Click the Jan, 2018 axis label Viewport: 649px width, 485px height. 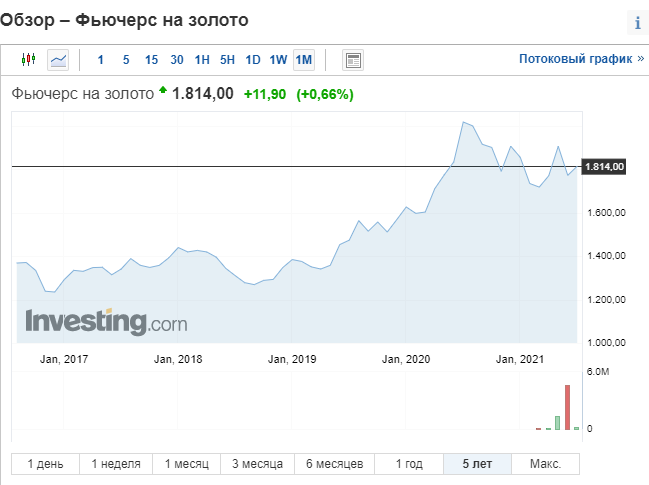pos(178,359)
